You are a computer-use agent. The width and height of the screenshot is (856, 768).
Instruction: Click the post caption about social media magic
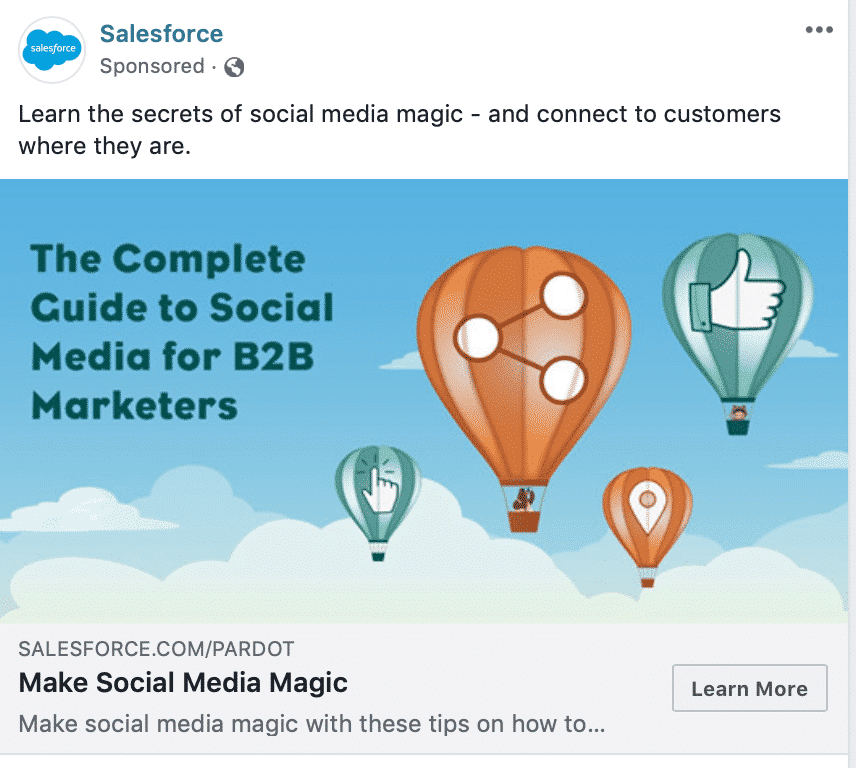(400, 130)
